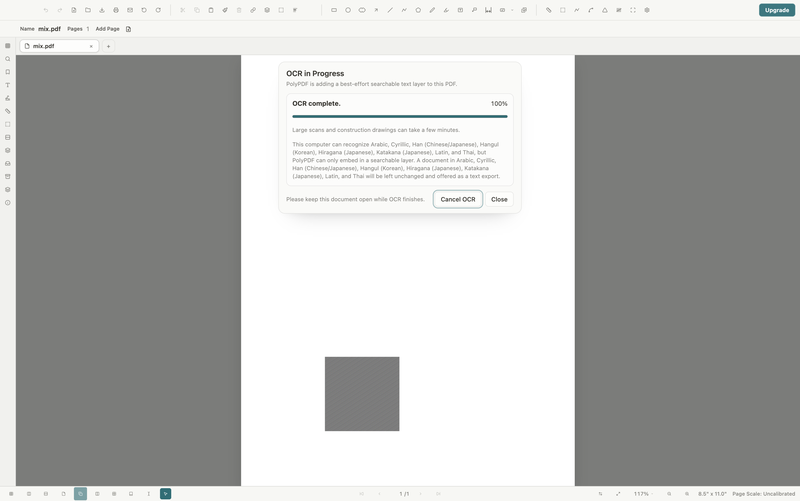800x501 pixels.
Task: Click the chain link icon
Action: 253,10
